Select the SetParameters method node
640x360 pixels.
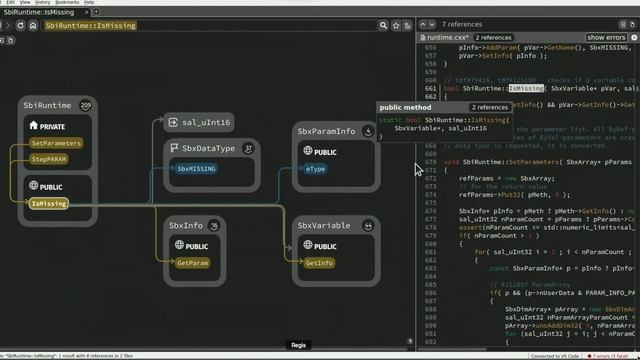pyautogui.click(x=56, y=143)
